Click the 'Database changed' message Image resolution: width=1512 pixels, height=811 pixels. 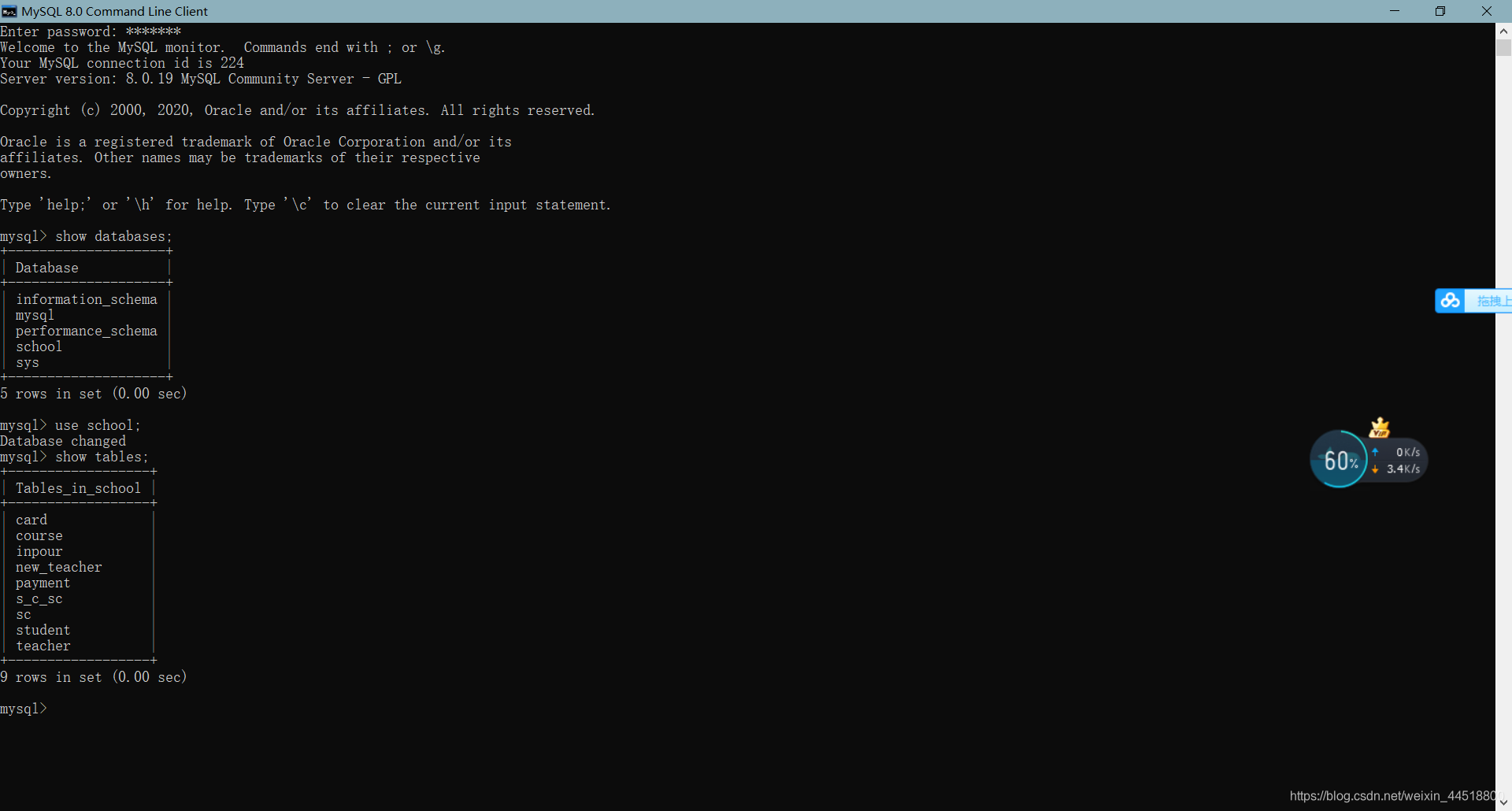[x=63, y=441]
